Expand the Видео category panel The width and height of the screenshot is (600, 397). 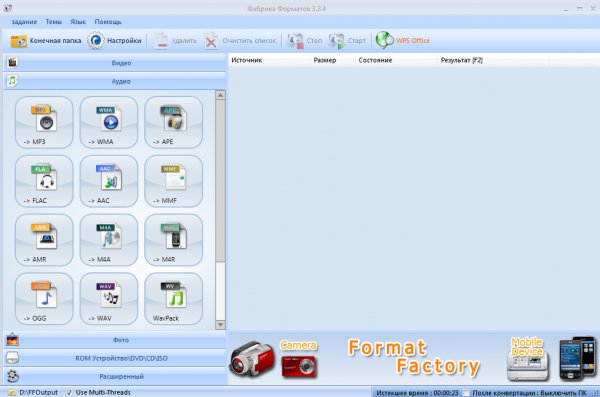pos(114,63)
